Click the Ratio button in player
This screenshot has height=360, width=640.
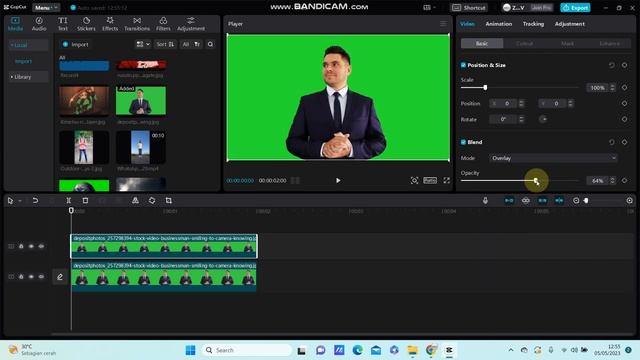pyautogui.click(x=430, y=180)
